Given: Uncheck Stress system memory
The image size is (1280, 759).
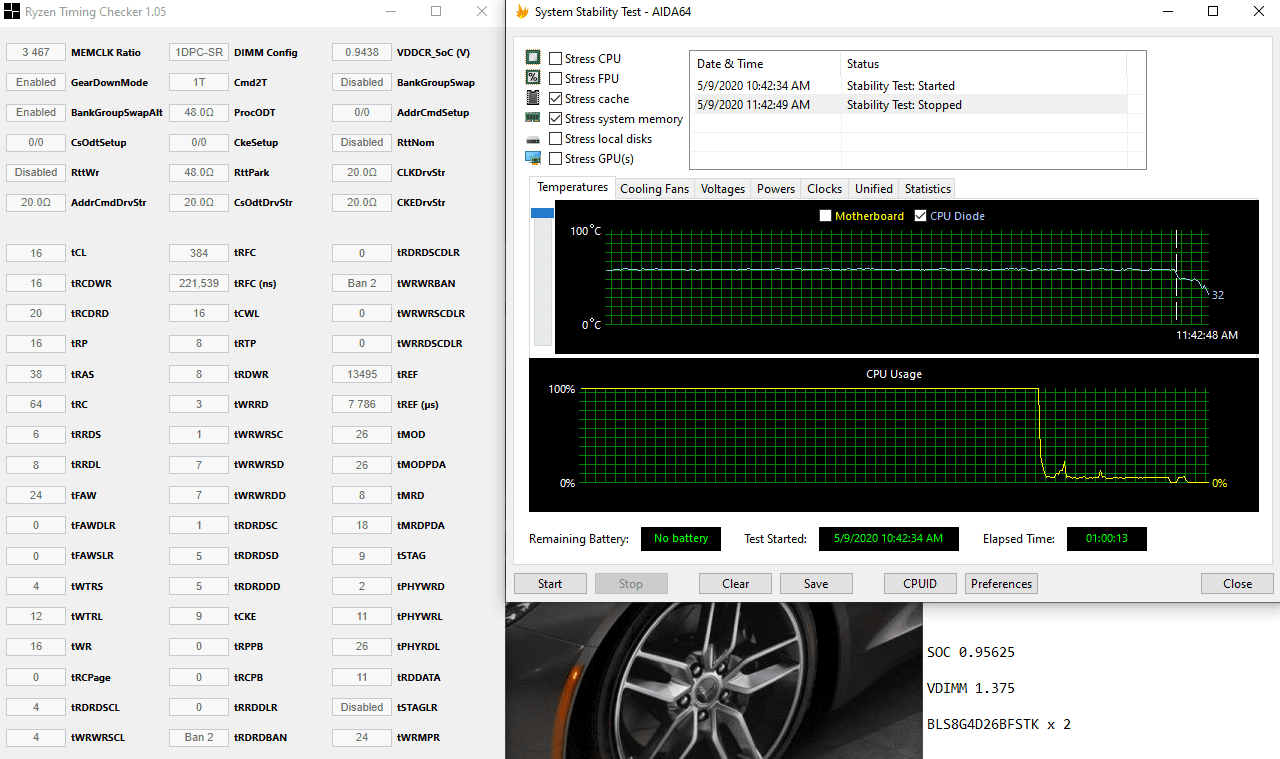Looking at the screenshot, I should pyautogui.click(x=555, y=119).
